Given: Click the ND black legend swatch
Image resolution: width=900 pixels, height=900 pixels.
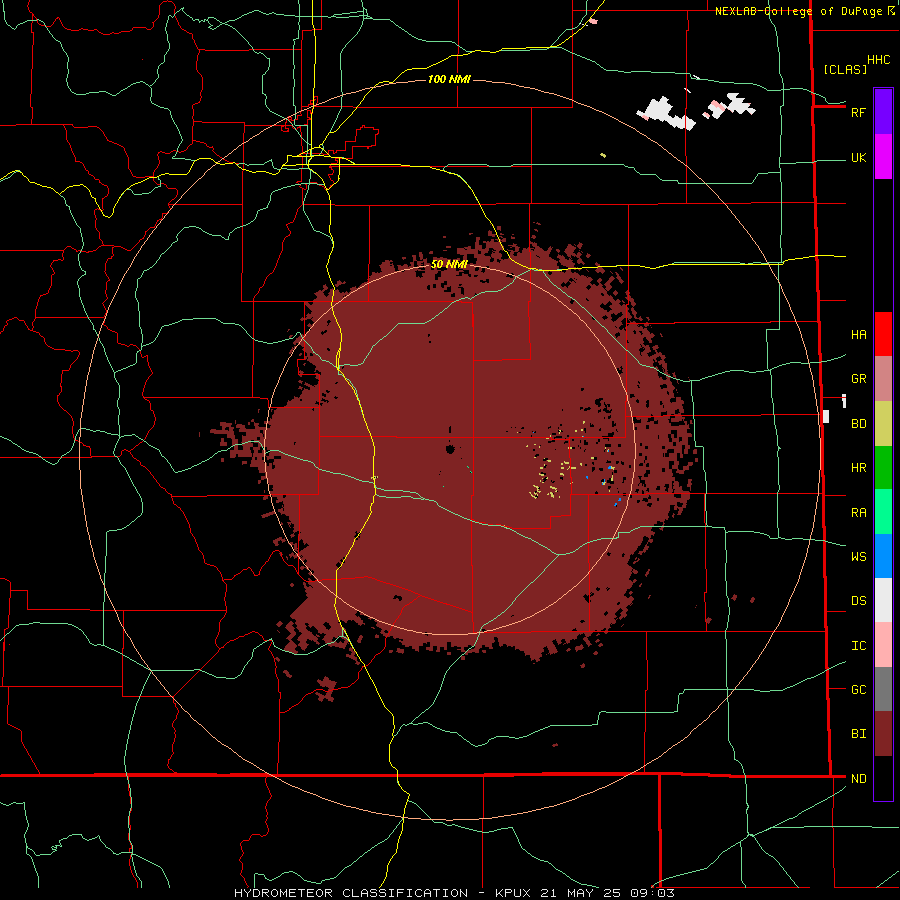Looking at the screenshot, I should pos(883,778).
